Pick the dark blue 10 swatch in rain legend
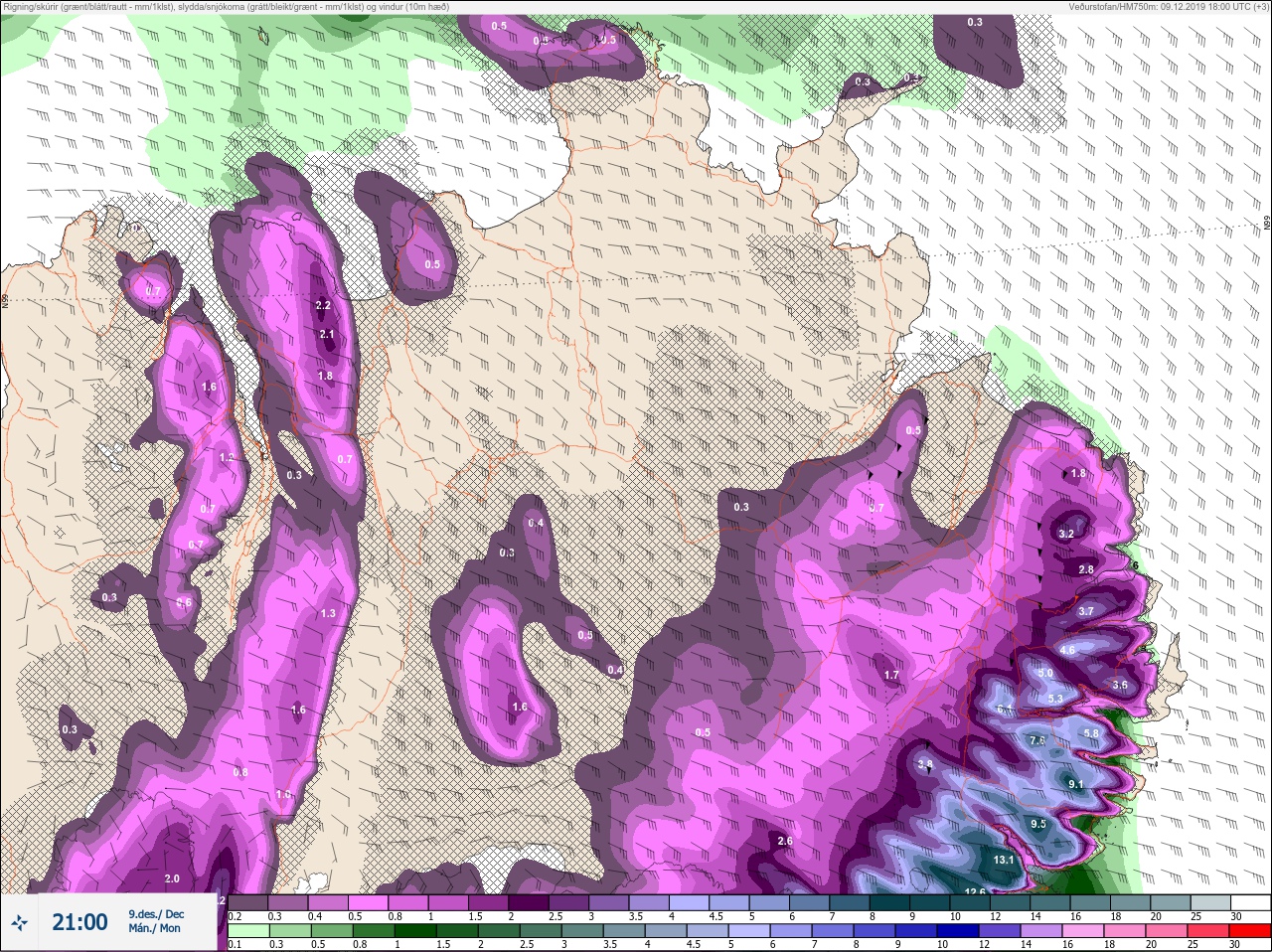This screenshot has width=1272, height=952. click(x=958, y=931)
